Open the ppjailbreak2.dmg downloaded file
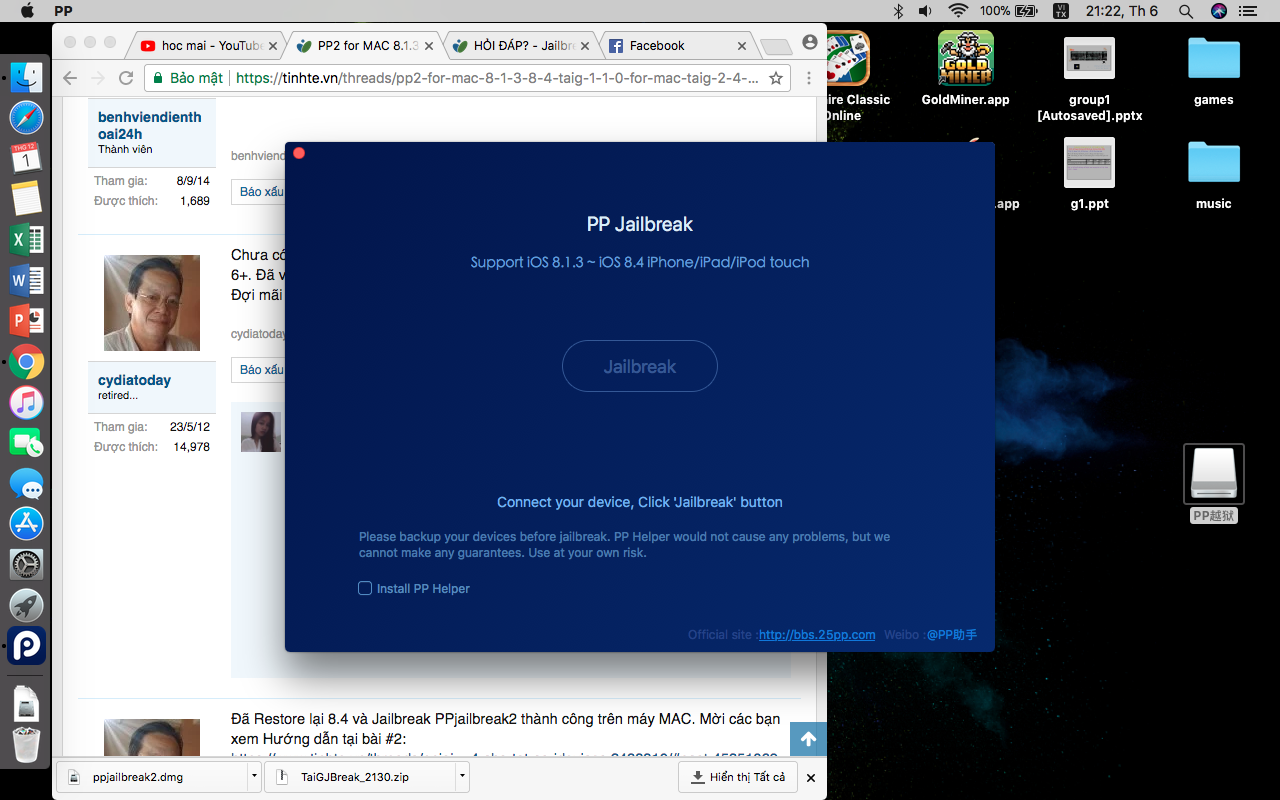Screen dimensions: 1280x800 (150, 776)
